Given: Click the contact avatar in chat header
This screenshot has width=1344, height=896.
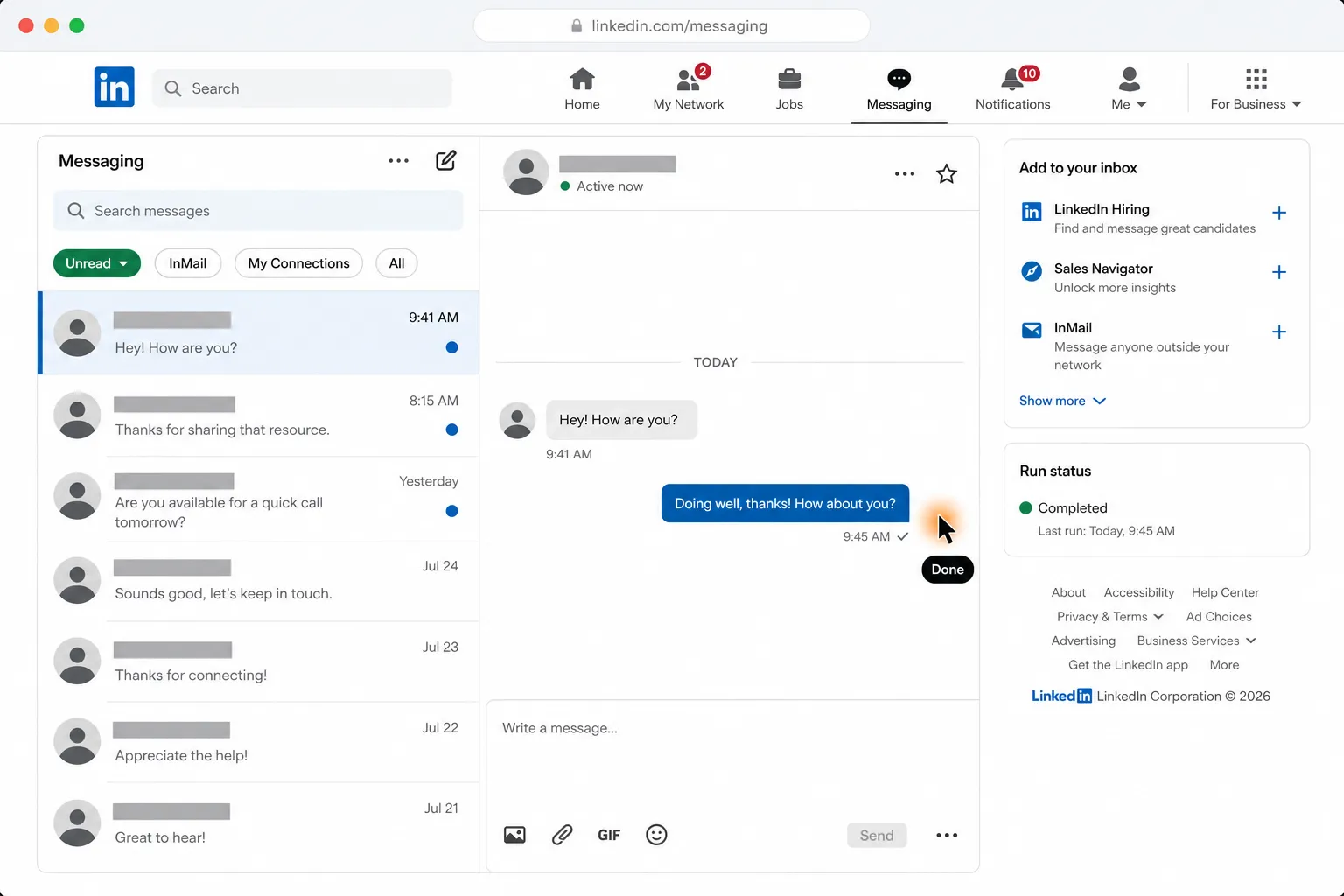Looking at the screenshot, I should [x=526, y=172].
